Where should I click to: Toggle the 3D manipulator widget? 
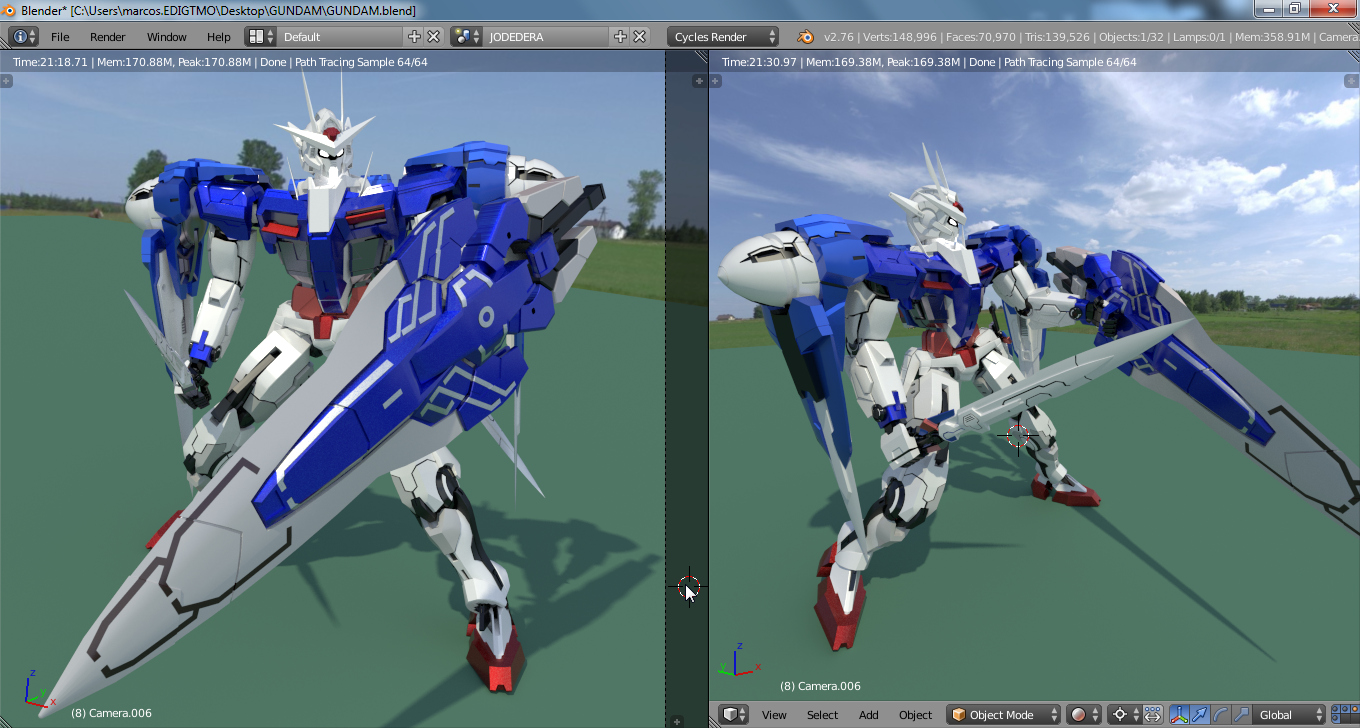(x=1178, y=715)
